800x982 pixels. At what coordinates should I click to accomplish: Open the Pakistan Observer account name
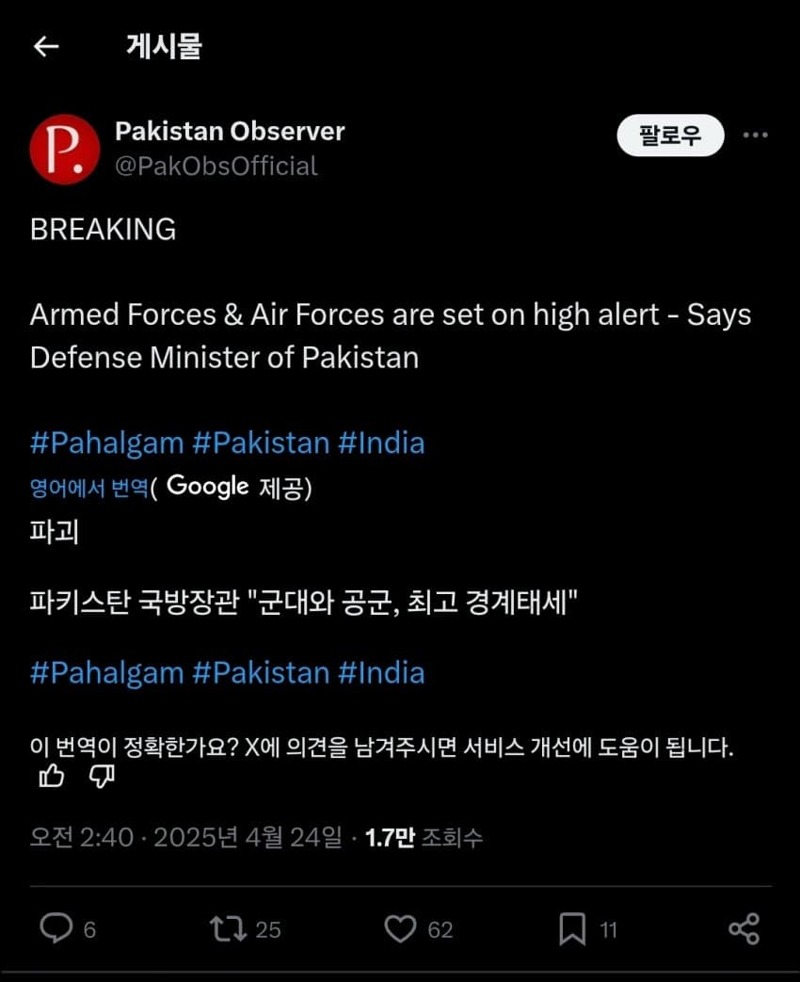pyautogui.click(x=230, y=131)
